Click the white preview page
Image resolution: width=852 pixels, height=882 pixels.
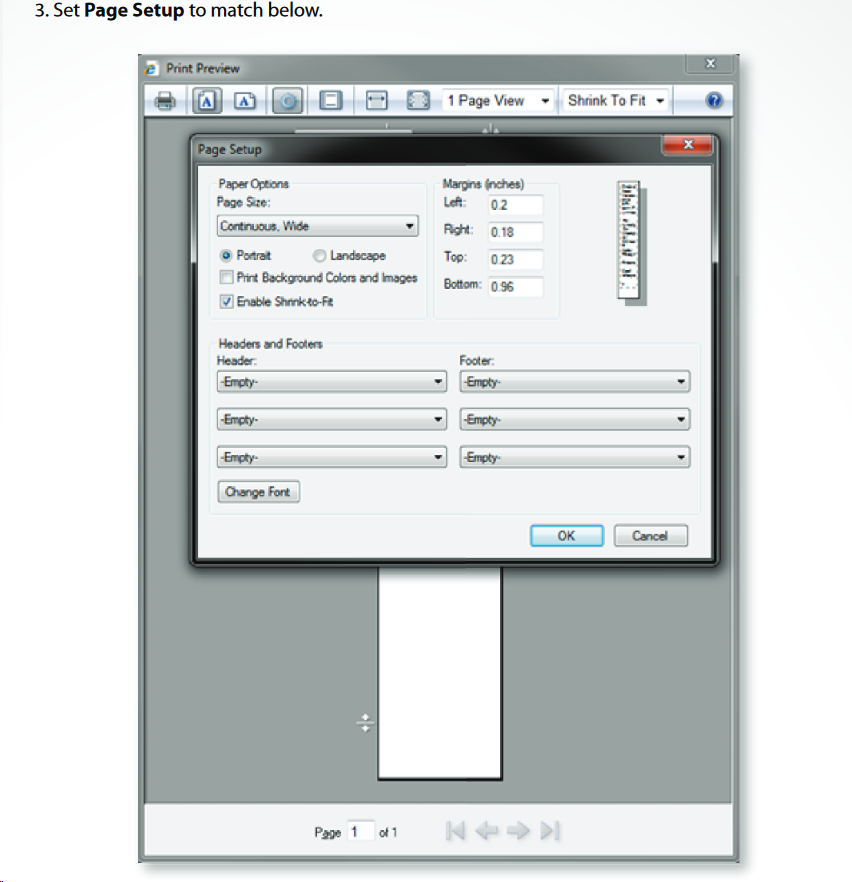[440, 673]
